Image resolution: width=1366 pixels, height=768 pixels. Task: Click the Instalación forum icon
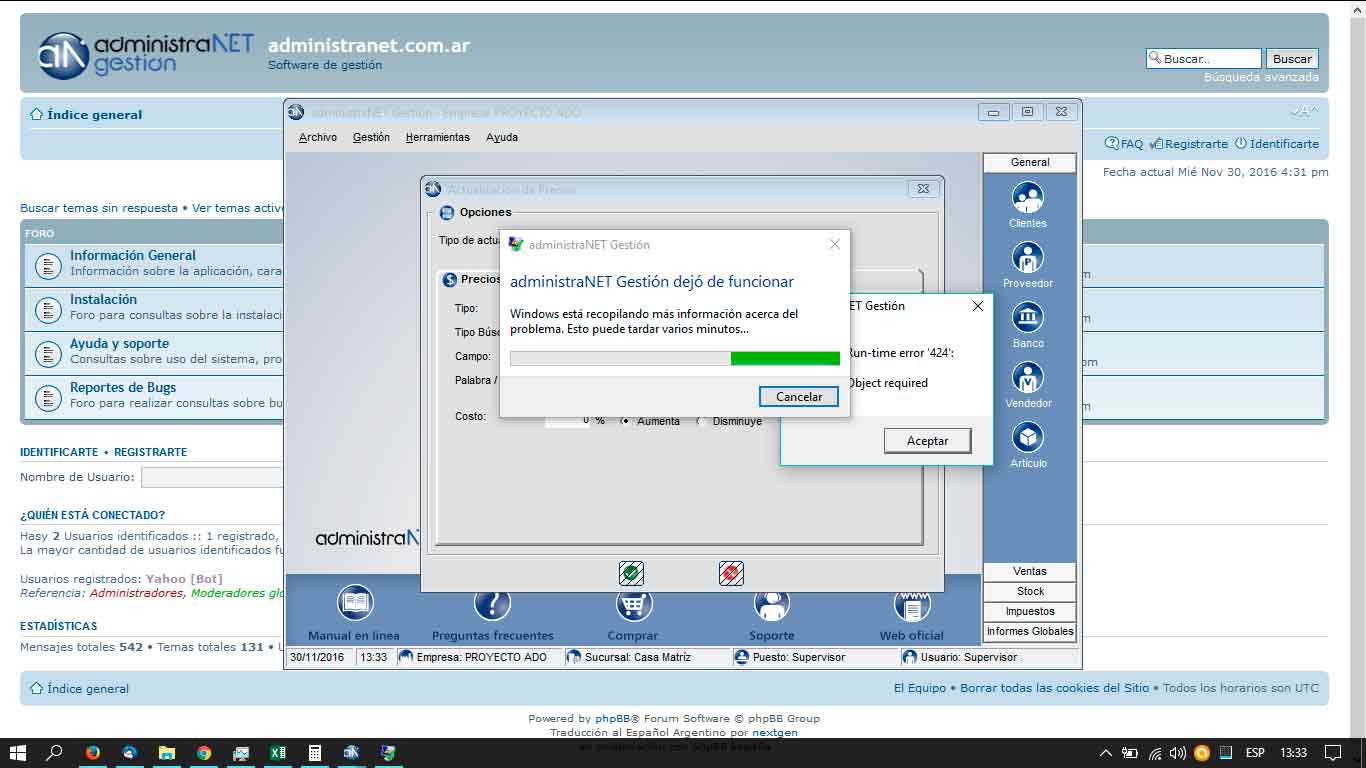(x=48, y=310)
